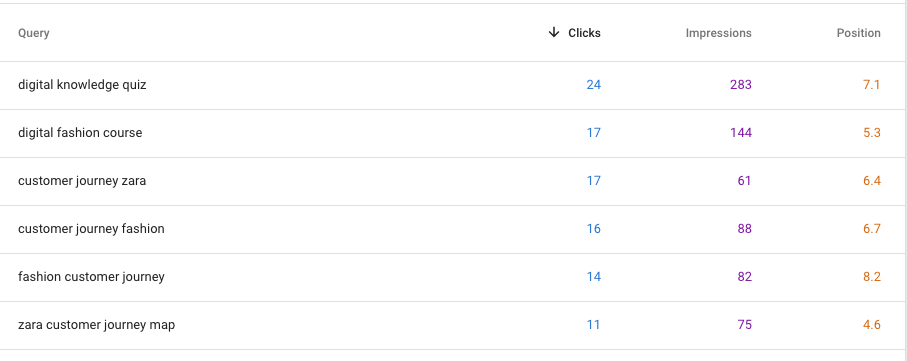Click impressions value 61
Image resolution: width=907 pixels, height=361 pixels.
pyautogui.click(x=744, y=181)
